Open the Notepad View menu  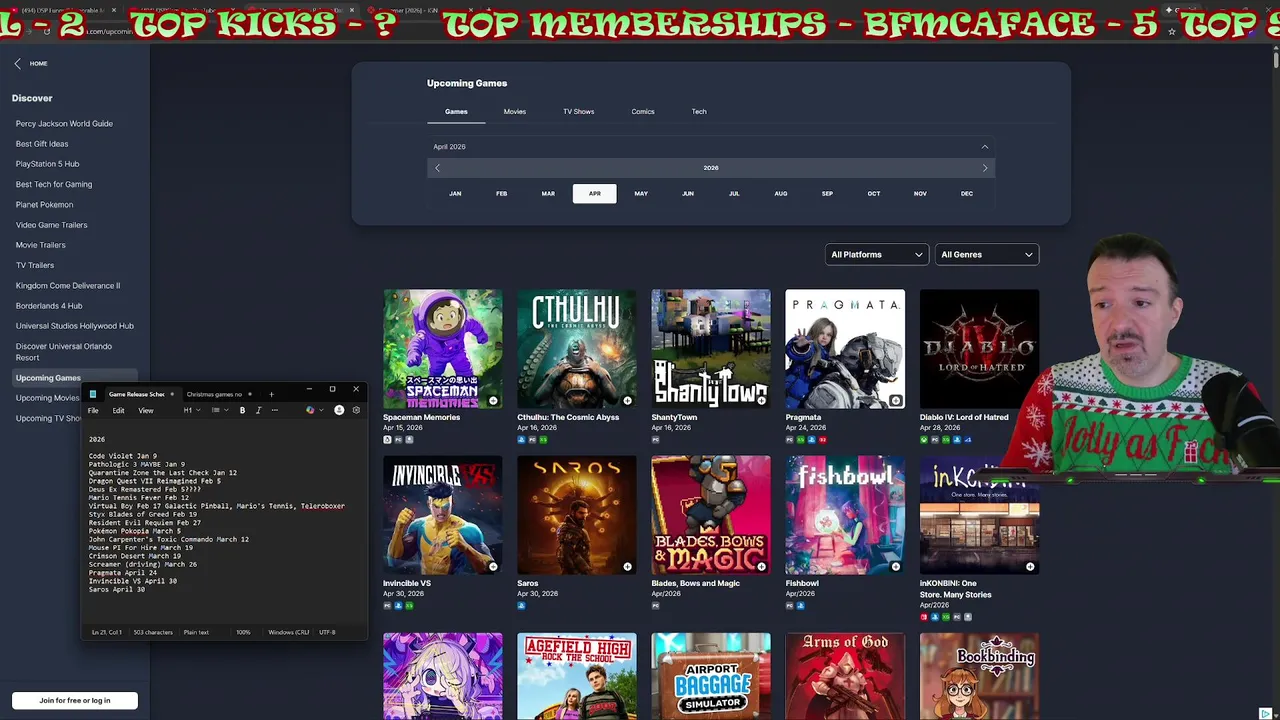[x=146, y=410]
